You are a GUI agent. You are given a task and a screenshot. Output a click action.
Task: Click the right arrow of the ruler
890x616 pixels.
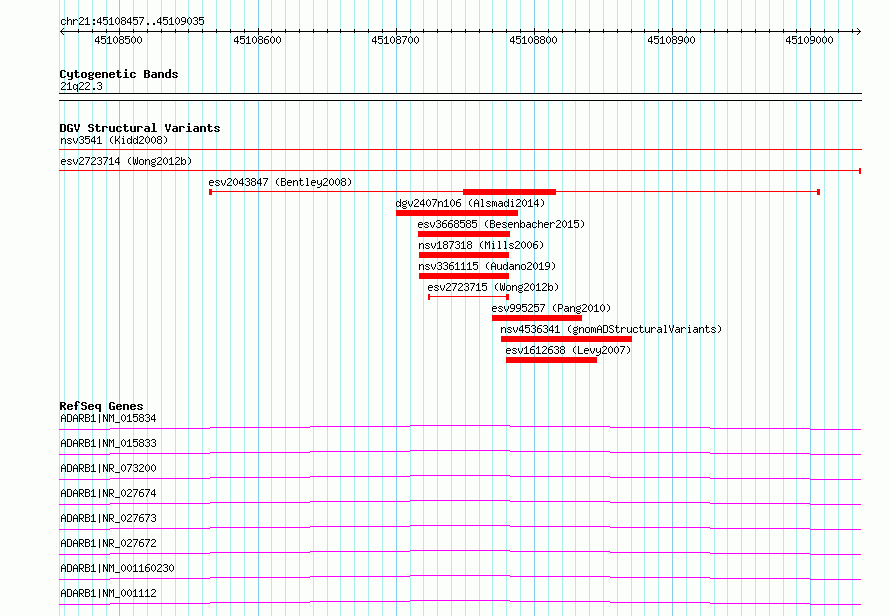click(858, 31)
